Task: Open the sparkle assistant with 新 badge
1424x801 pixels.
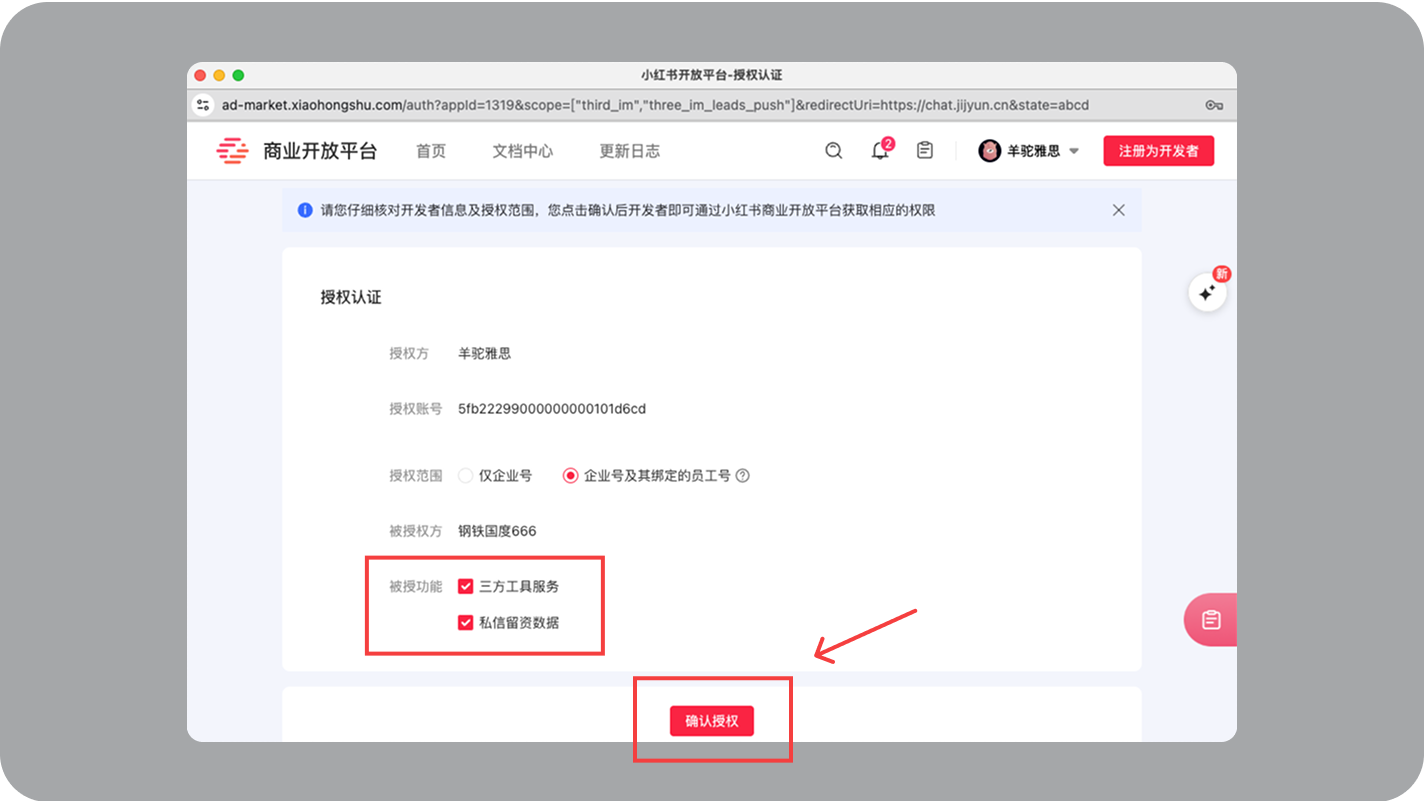Action: point(1208,292)
